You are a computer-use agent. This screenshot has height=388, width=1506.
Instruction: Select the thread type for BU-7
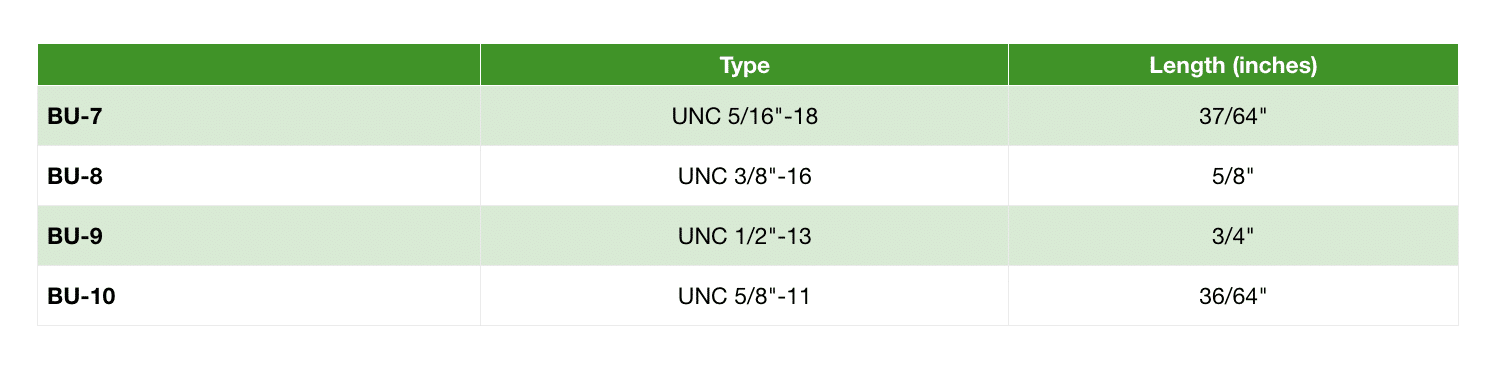click(744, 116)
